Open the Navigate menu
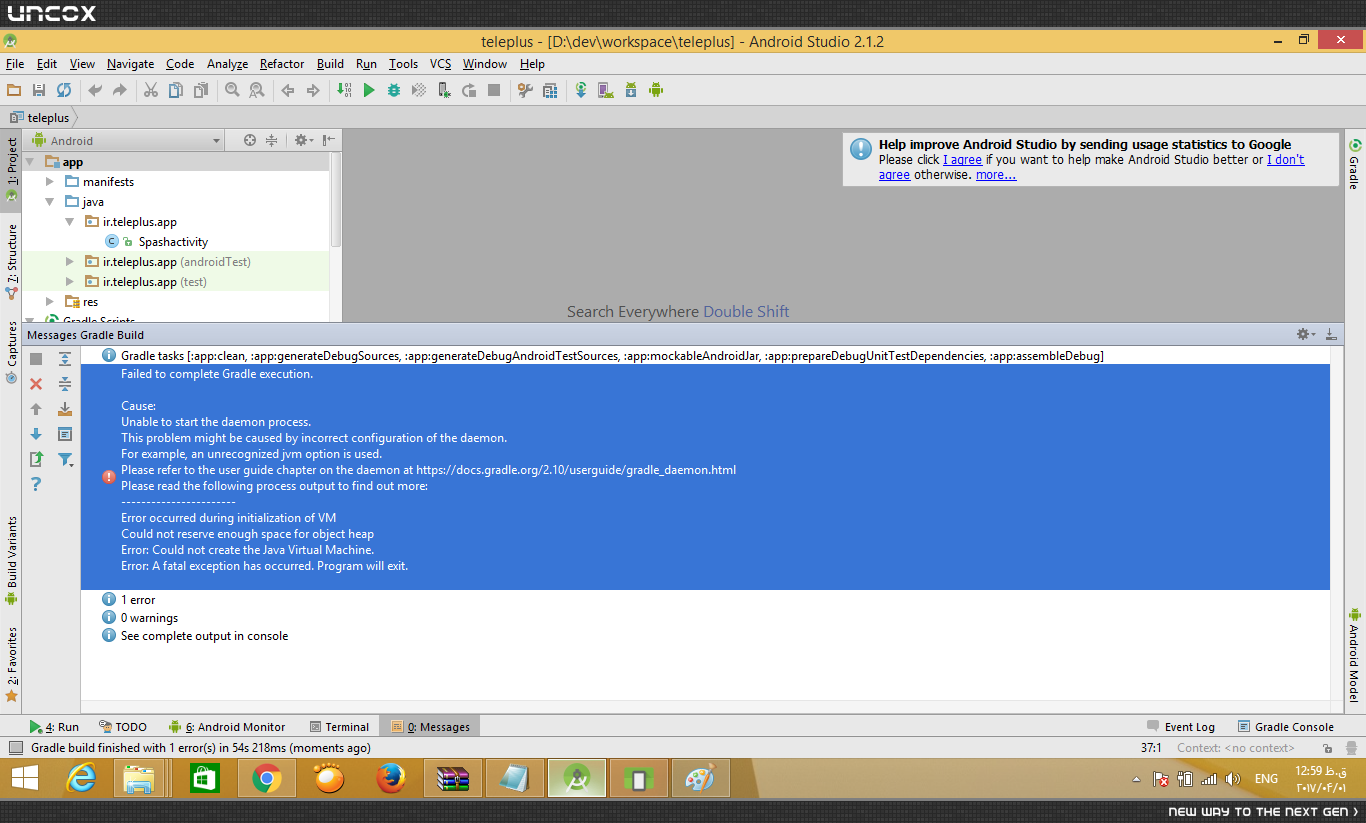 (x=130, y=64)
